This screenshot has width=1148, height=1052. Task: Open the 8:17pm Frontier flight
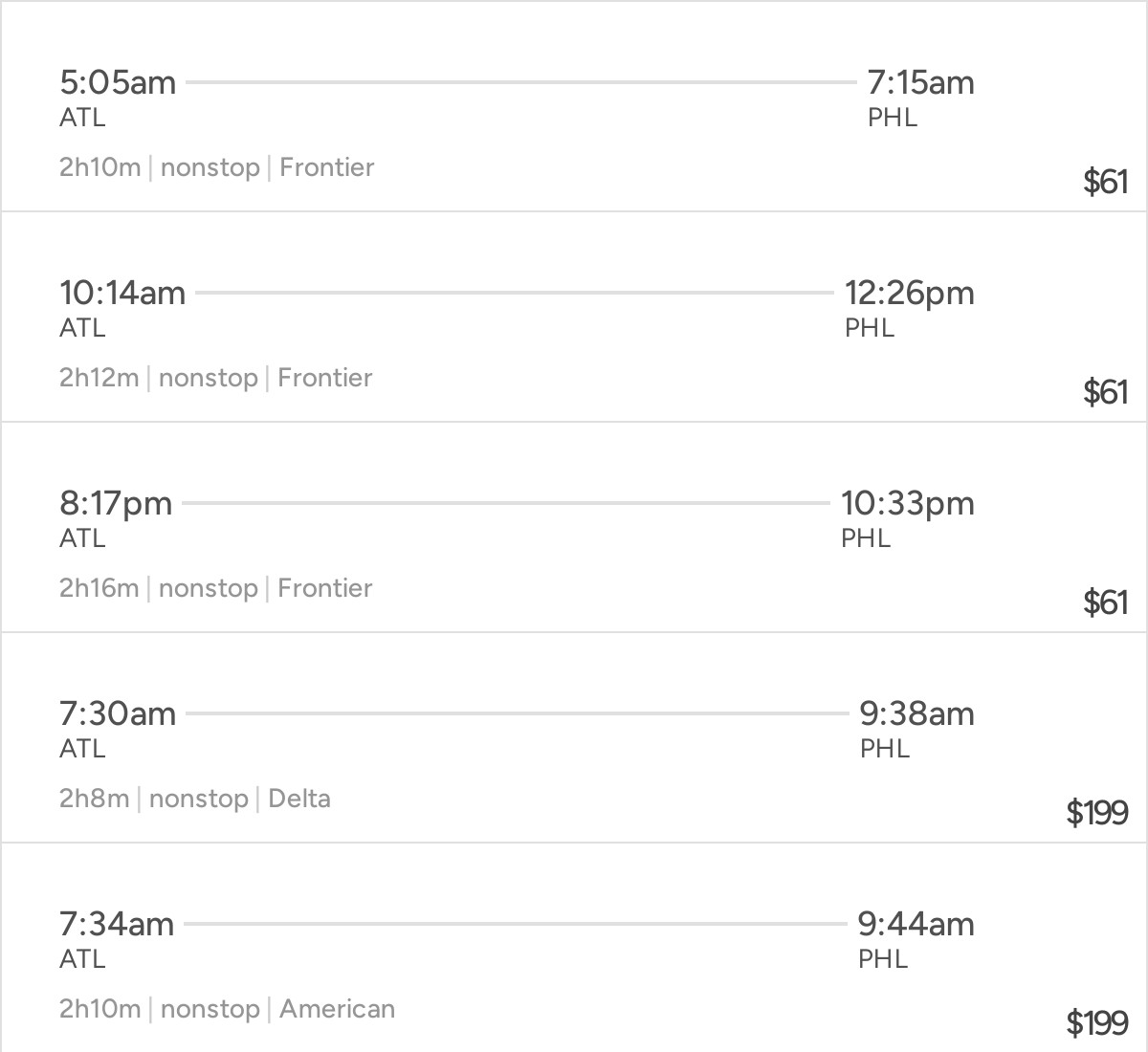click(574, 527)
